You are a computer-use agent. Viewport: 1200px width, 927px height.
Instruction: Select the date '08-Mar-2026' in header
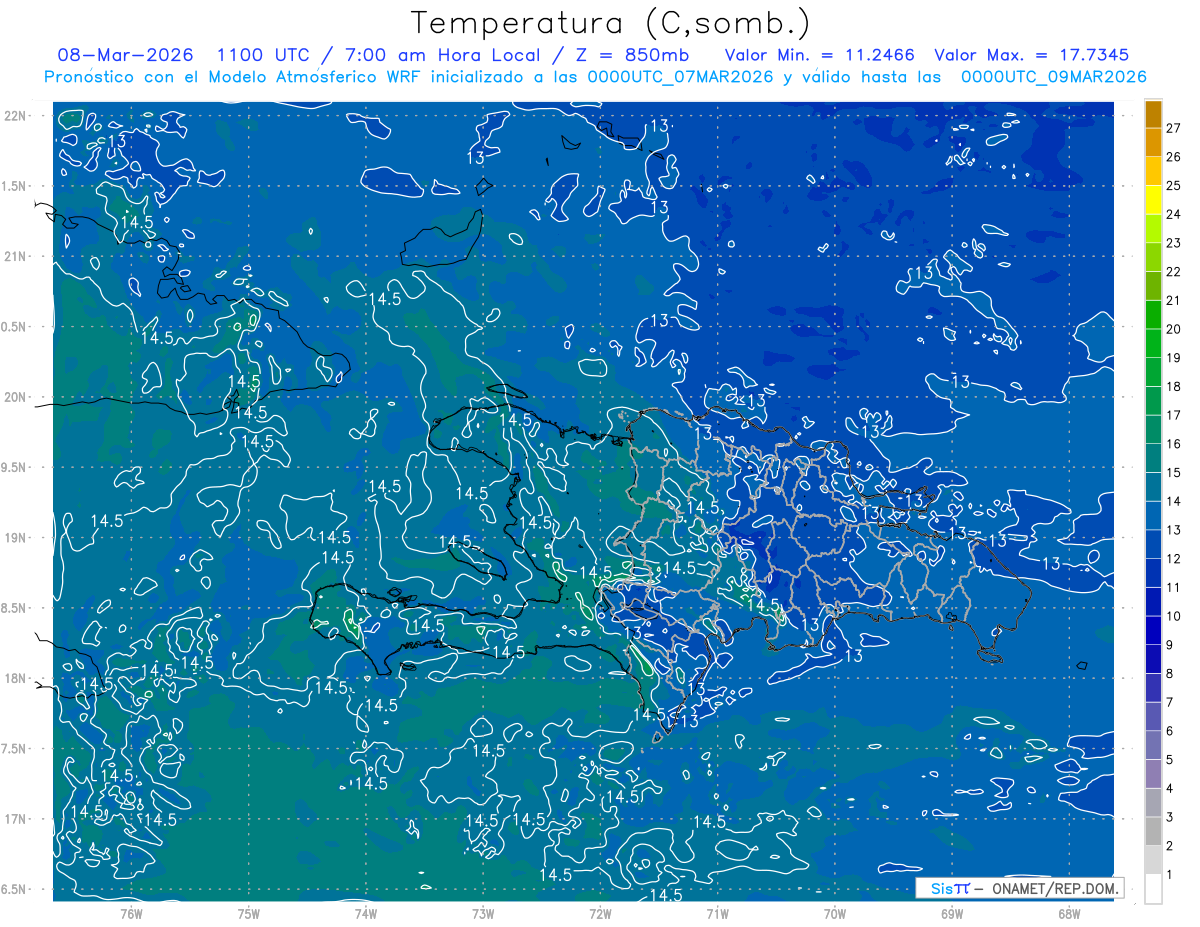tap(125, 55)
